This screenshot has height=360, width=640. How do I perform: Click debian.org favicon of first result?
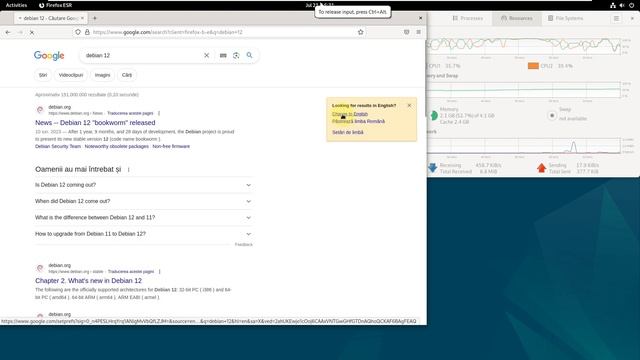pos(40,109)
